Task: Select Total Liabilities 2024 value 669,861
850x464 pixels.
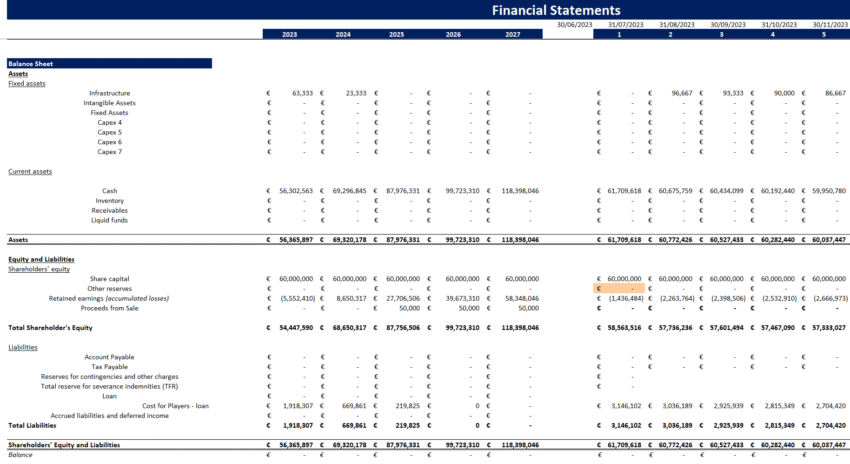Action: point(355,425)
